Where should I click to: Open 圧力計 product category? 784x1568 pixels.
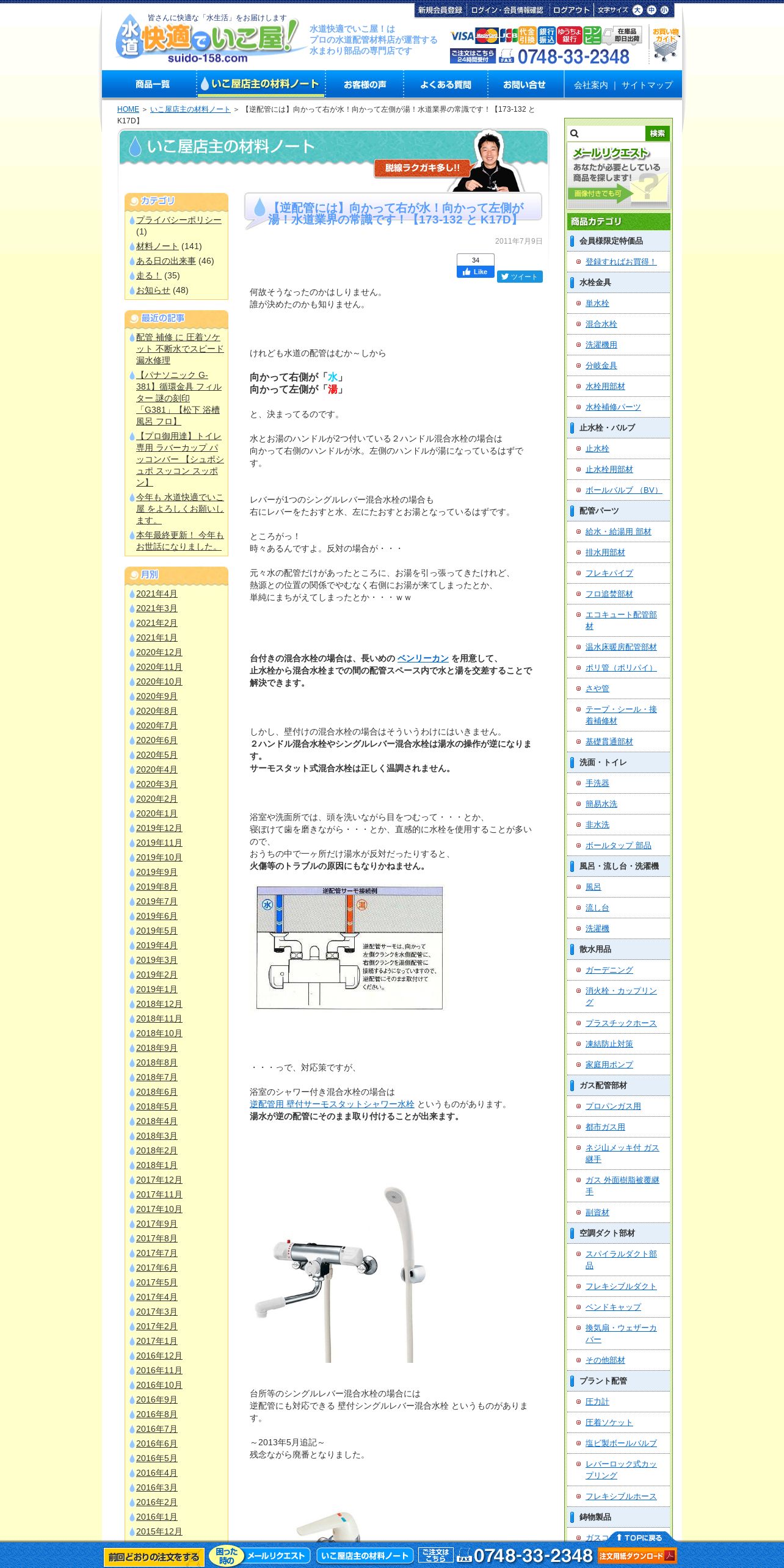click(x=597, y=1402)
